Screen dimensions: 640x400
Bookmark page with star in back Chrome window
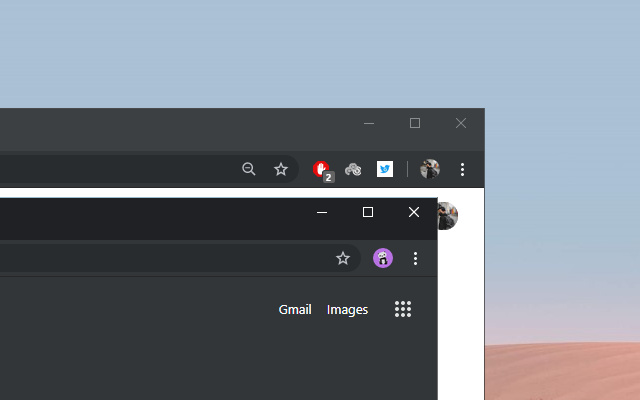(281, 169)
